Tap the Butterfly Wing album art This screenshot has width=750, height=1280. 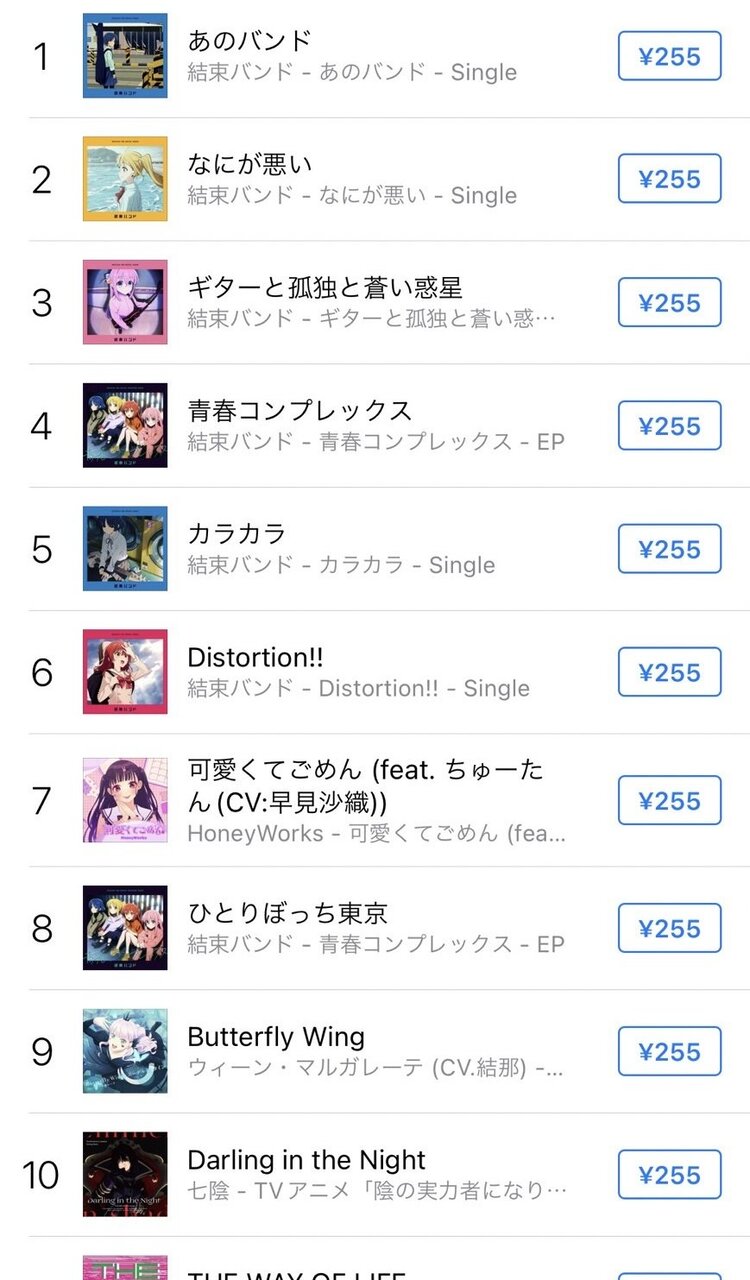125,1051
